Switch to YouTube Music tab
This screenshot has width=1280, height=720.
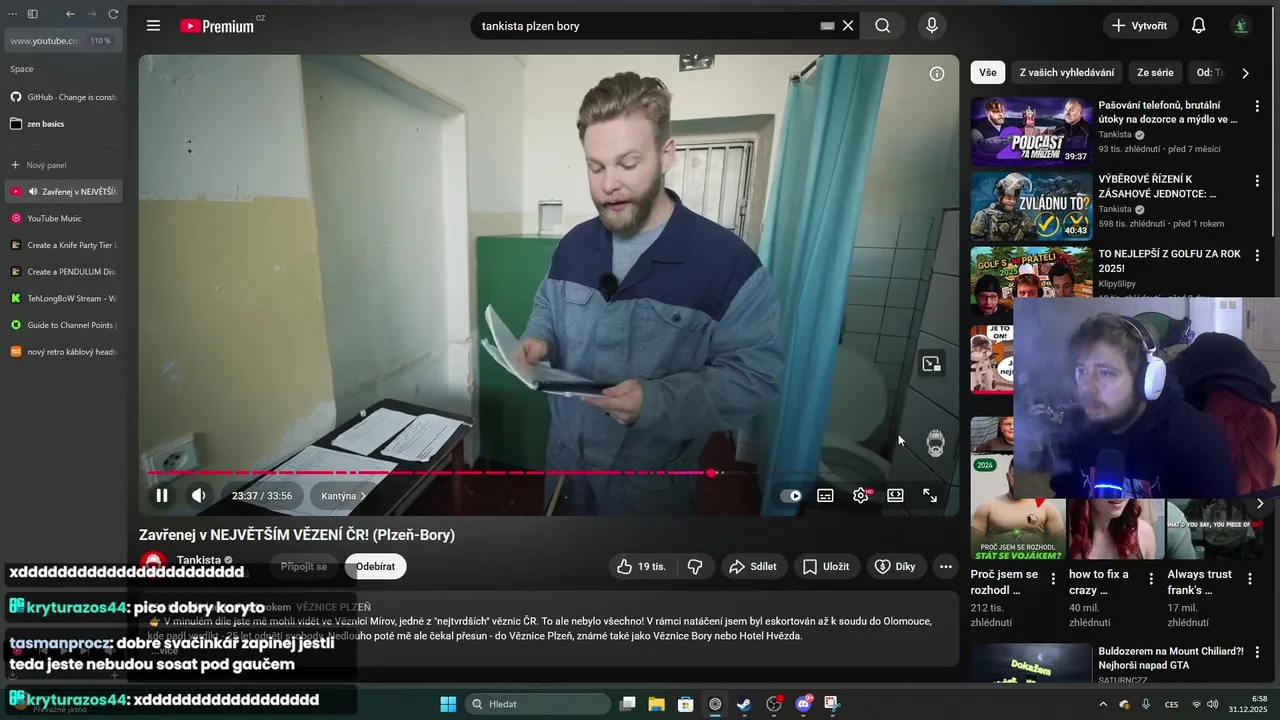[64, 218]
